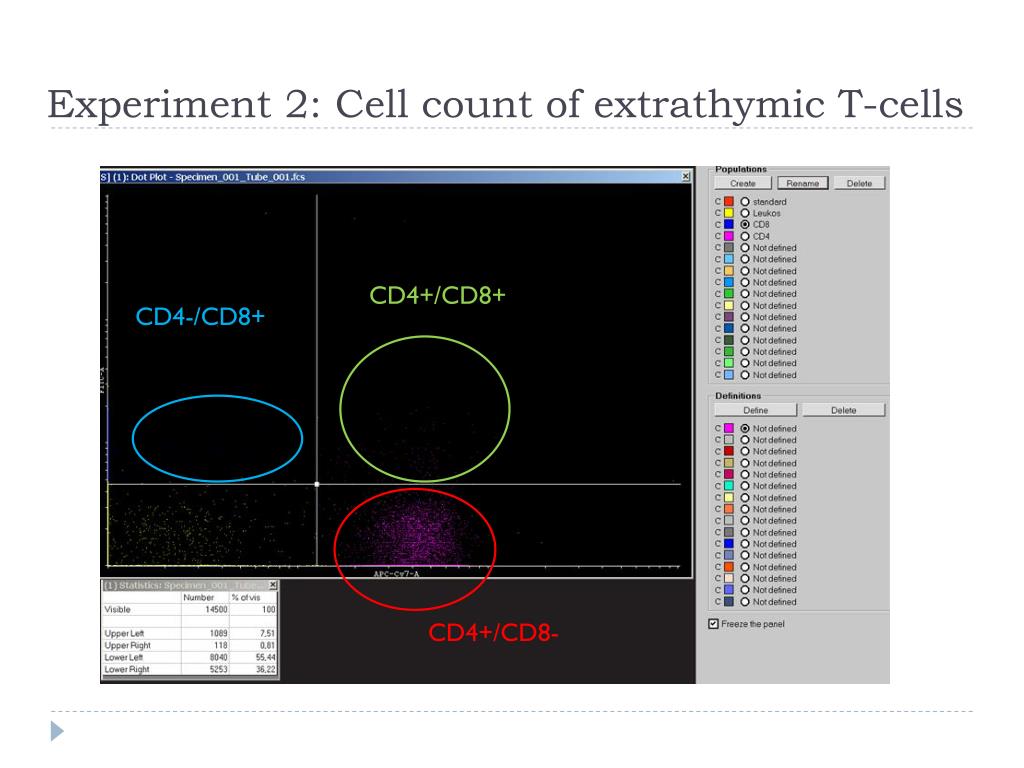Screen dimensions: 1024x768
Task: Click the Upper Left row label
Action: 124,633
